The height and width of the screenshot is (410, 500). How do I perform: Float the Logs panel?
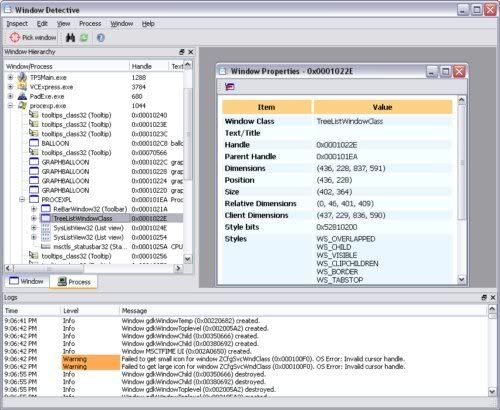[x=484, y=297]
